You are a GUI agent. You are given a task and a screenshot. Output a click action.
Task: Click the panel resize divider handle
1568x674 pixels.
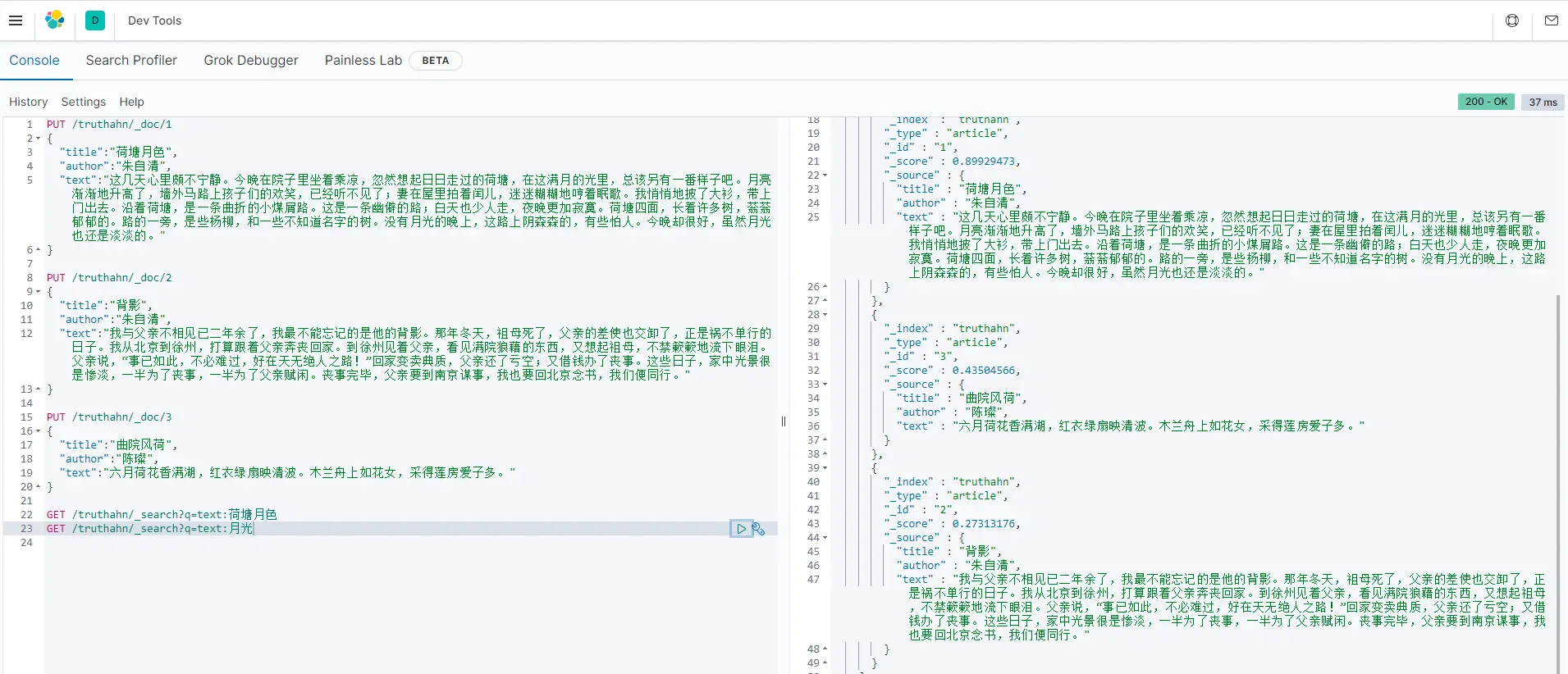pyautogui.click(x=784, y=421)
